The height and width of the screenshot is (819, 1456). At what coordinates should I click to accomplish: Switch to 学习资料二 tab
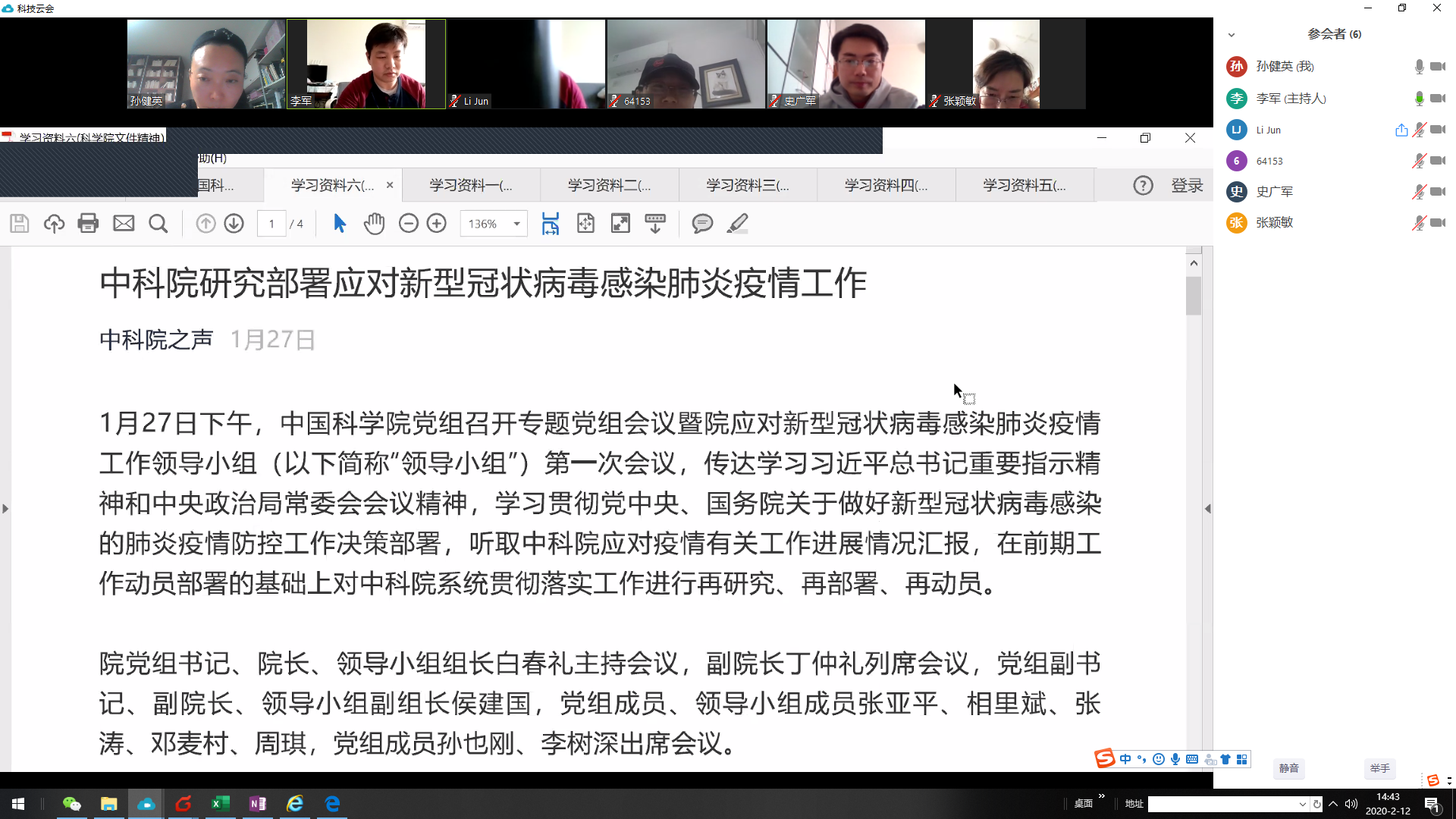609,185
